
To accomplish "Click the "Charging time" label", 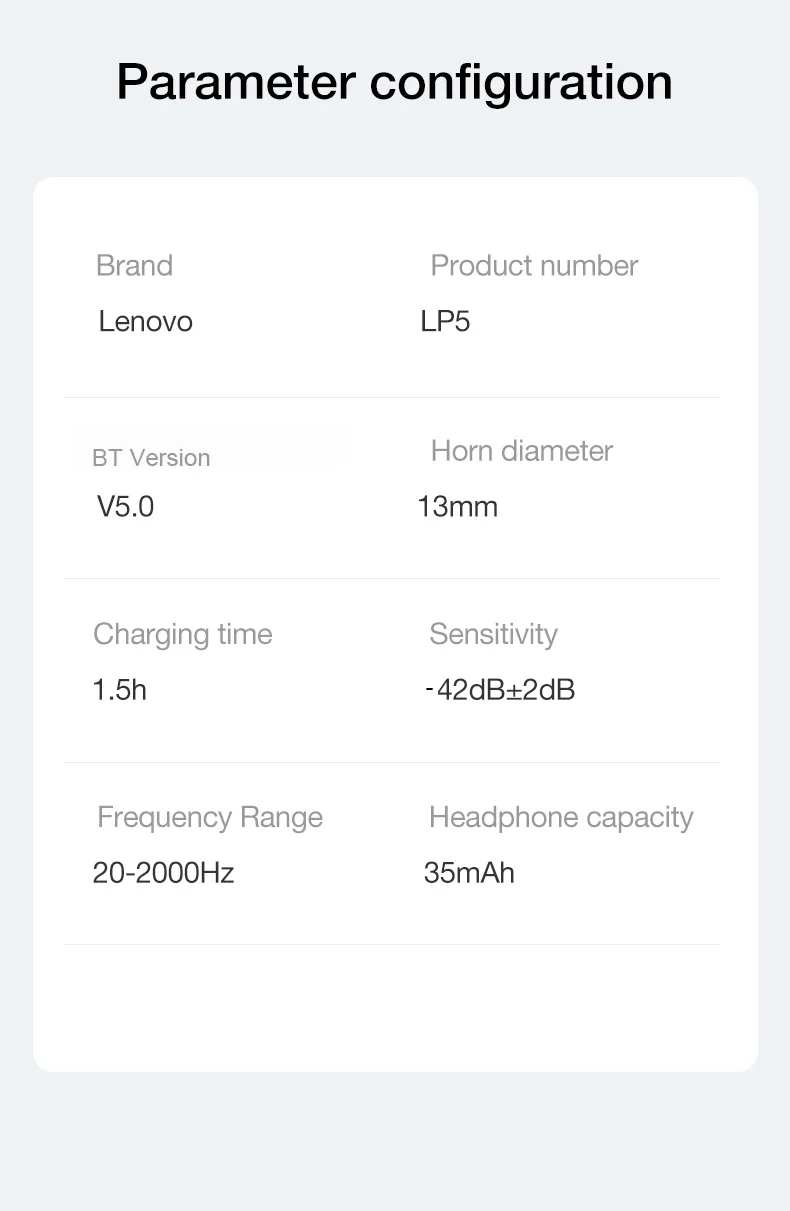I will (x=182, y=635).
